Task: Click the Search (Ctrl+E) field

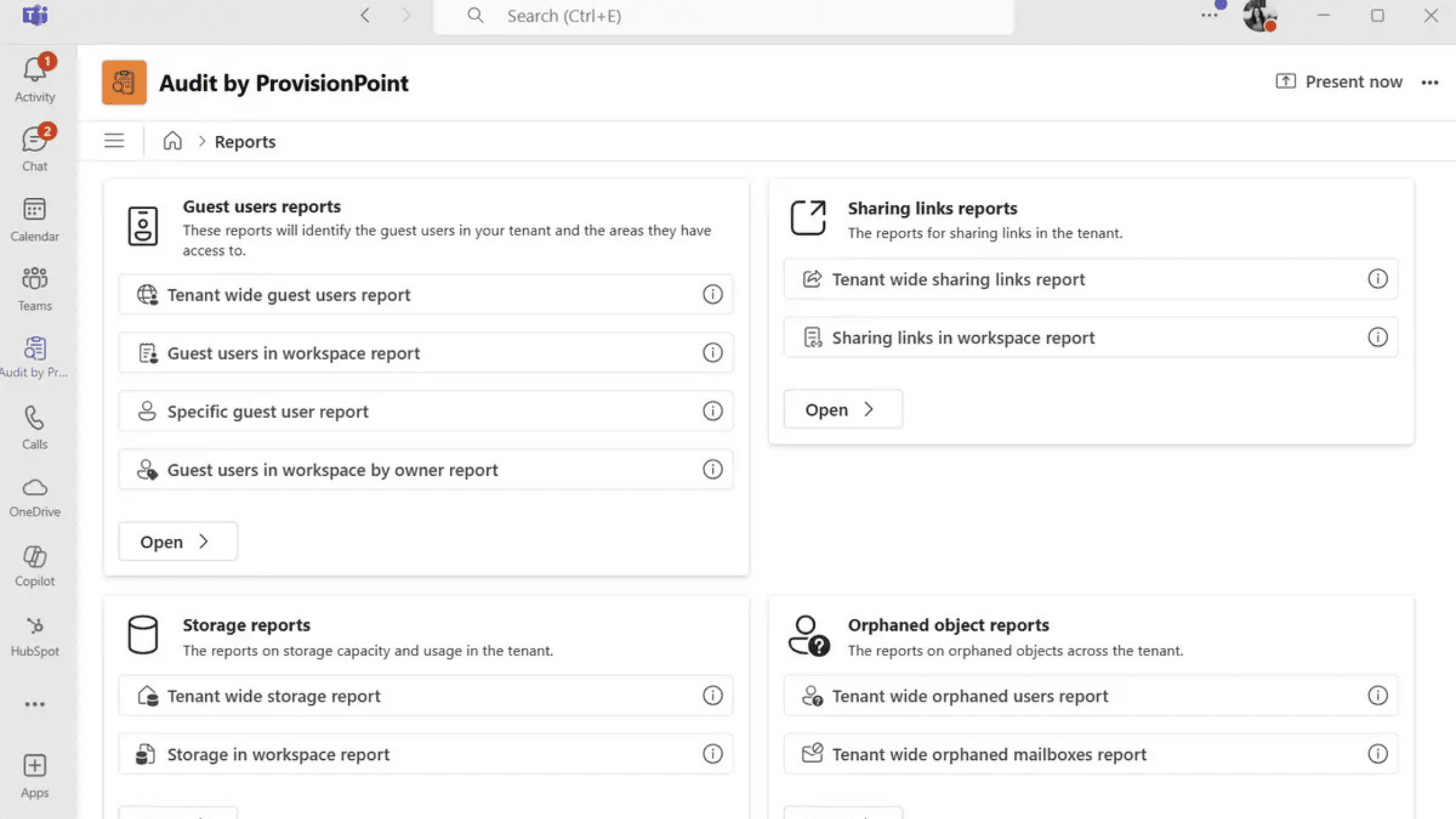Action: coord(723,16)
